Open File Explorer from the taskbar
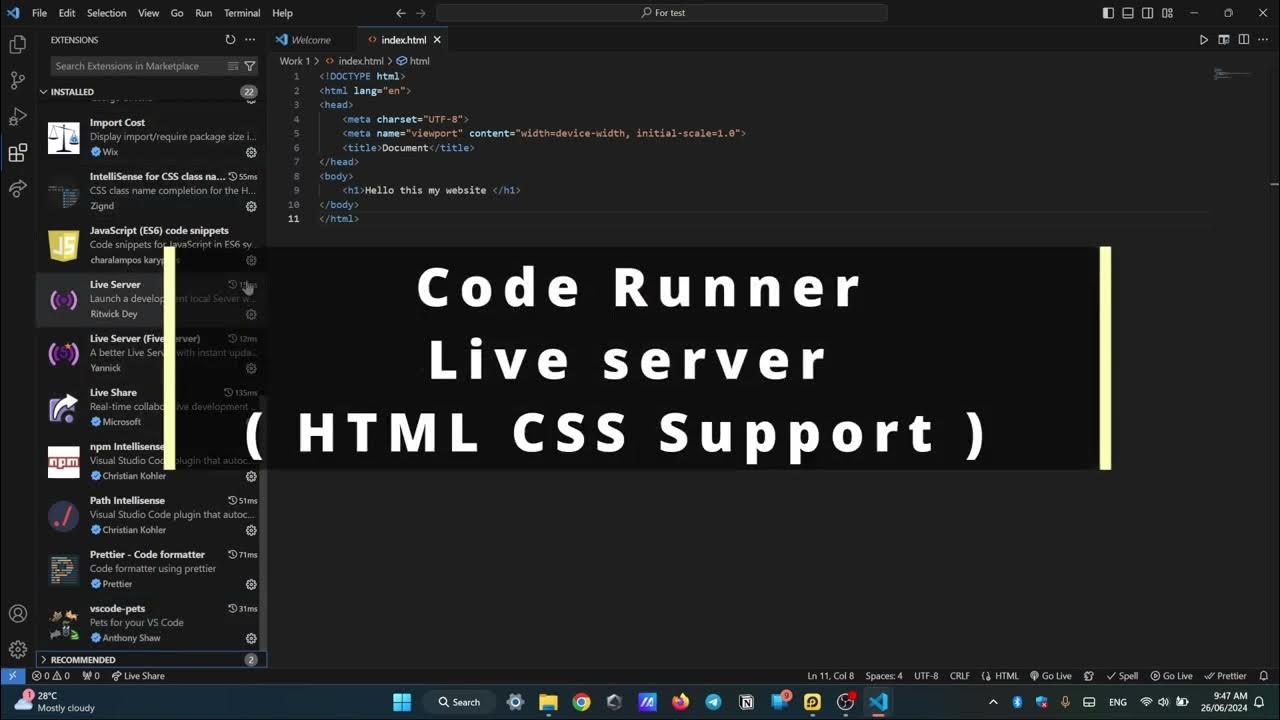This screenshot has width=1280, height=720. (x=548, y=702)
